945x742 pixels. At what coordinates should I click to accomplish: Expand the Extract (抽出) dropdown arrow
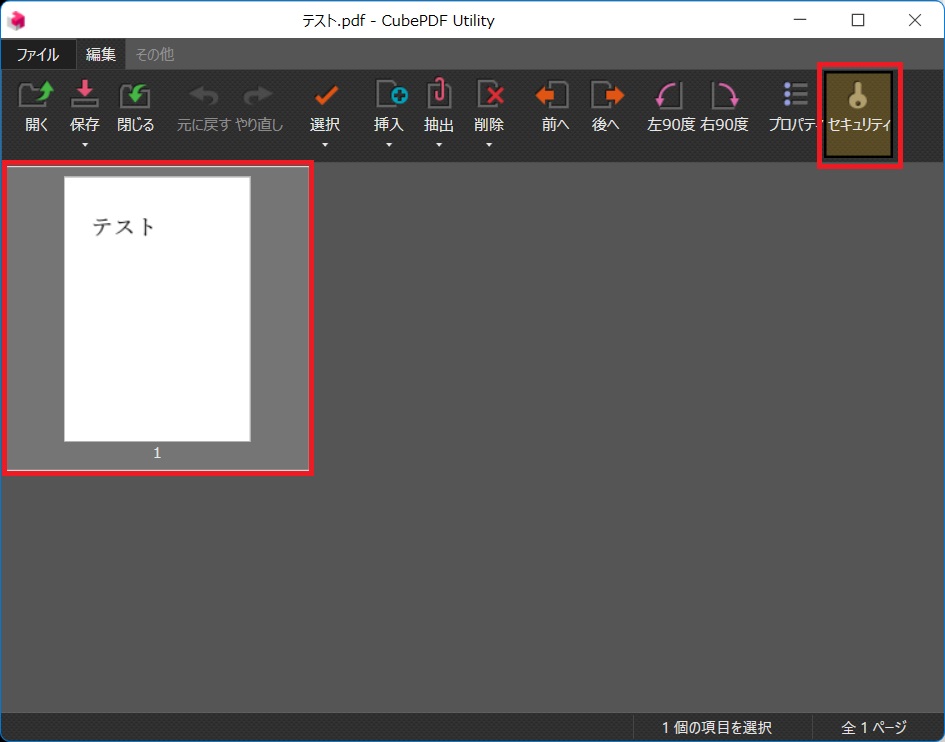(439, 145)
